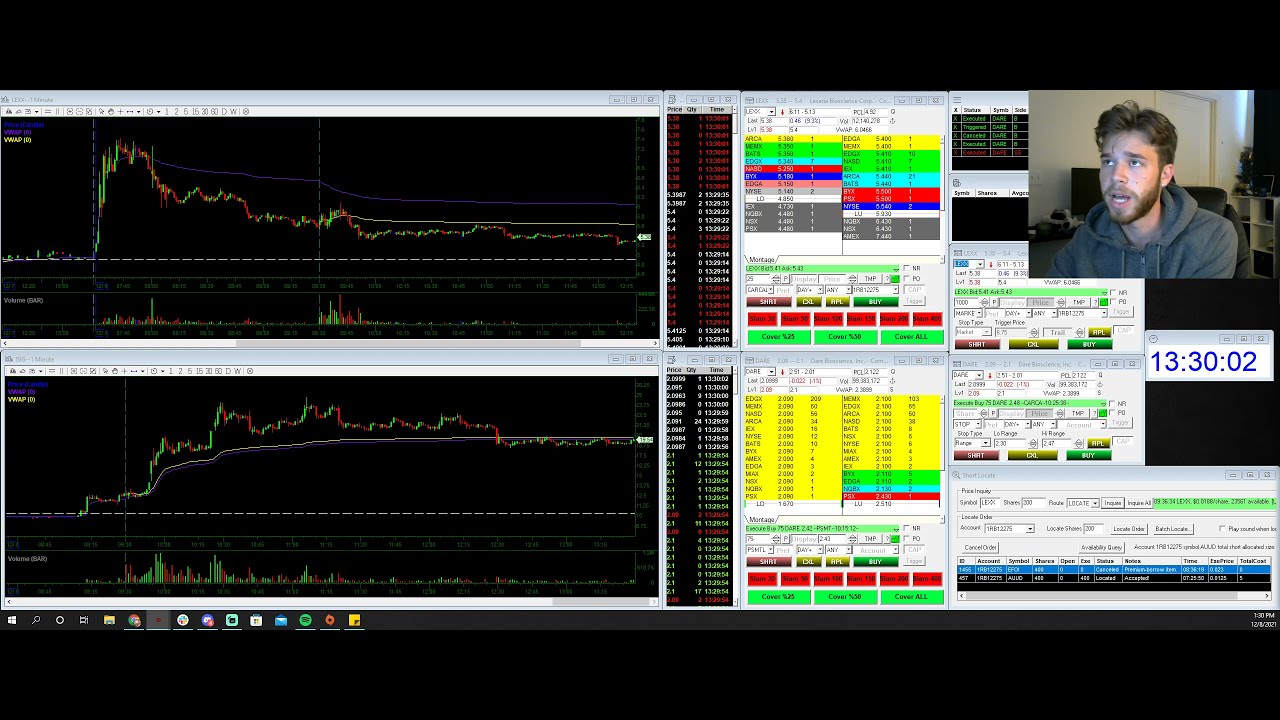The image size is (1280, 720).
Task: Click Cover ALL in LEXX montage window
Action: click(x=912, y=337)
